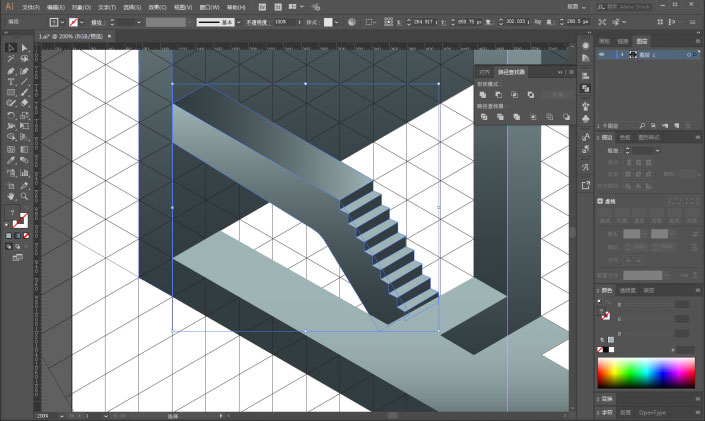The width and height of the screenshot is (705, 421).
Task: Open the File menu
Action: (x=31, y=7)
